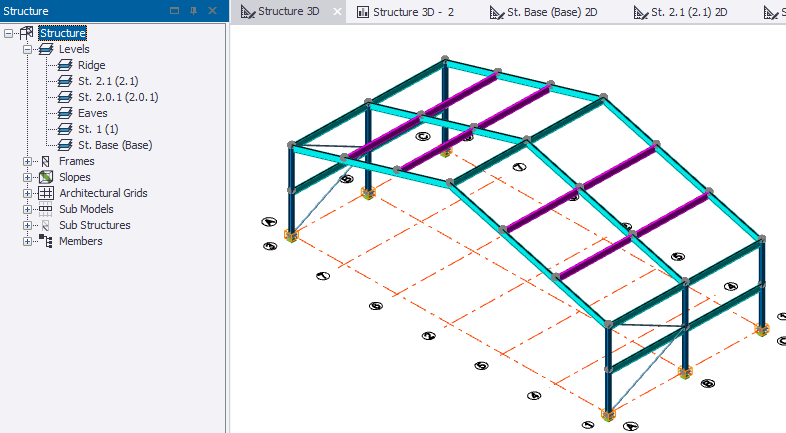Viewport: 786px width, 433px height.
Task: Expand the Frames tree node
Action: pos(28,161)
